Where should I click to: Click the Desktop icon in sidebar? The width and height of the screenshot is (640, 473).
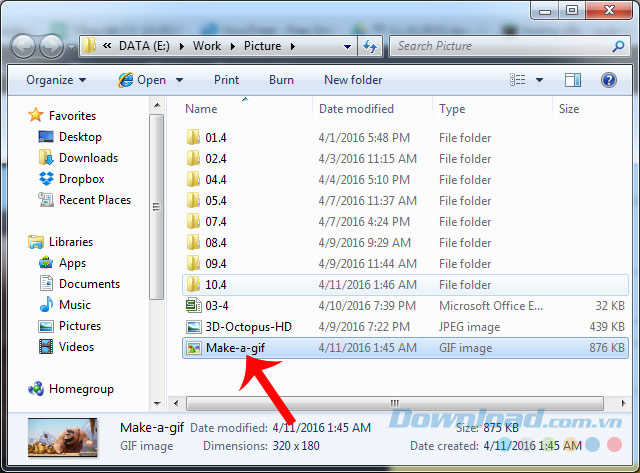pos(46,136)
